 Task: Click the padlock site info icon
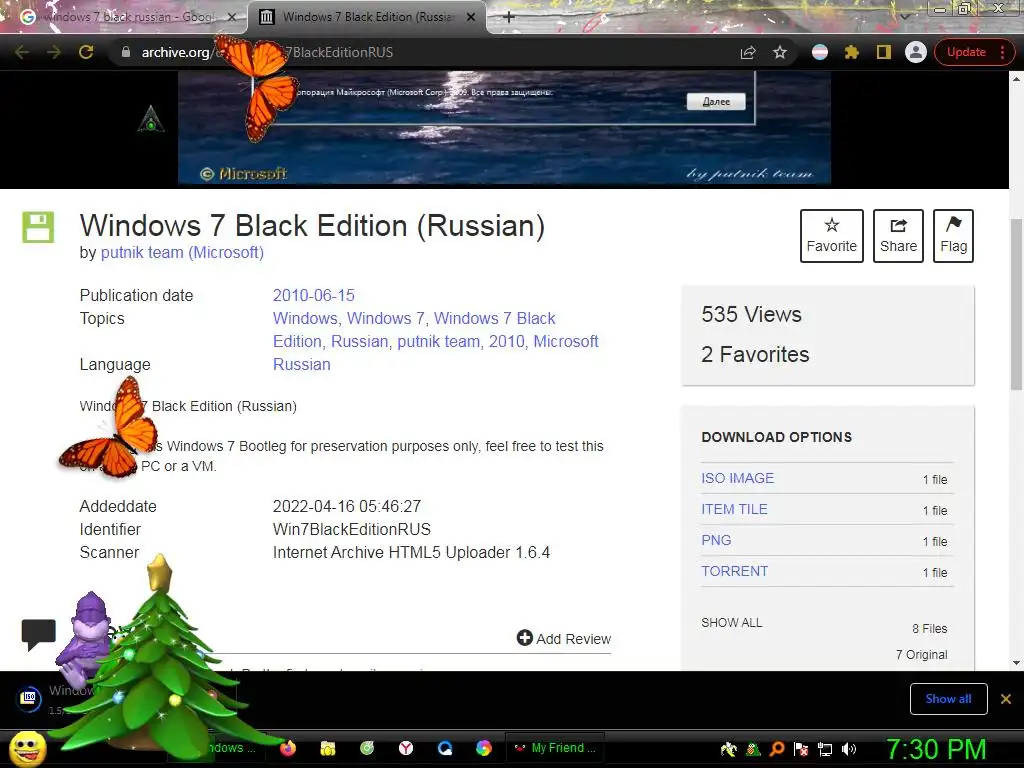125,52
